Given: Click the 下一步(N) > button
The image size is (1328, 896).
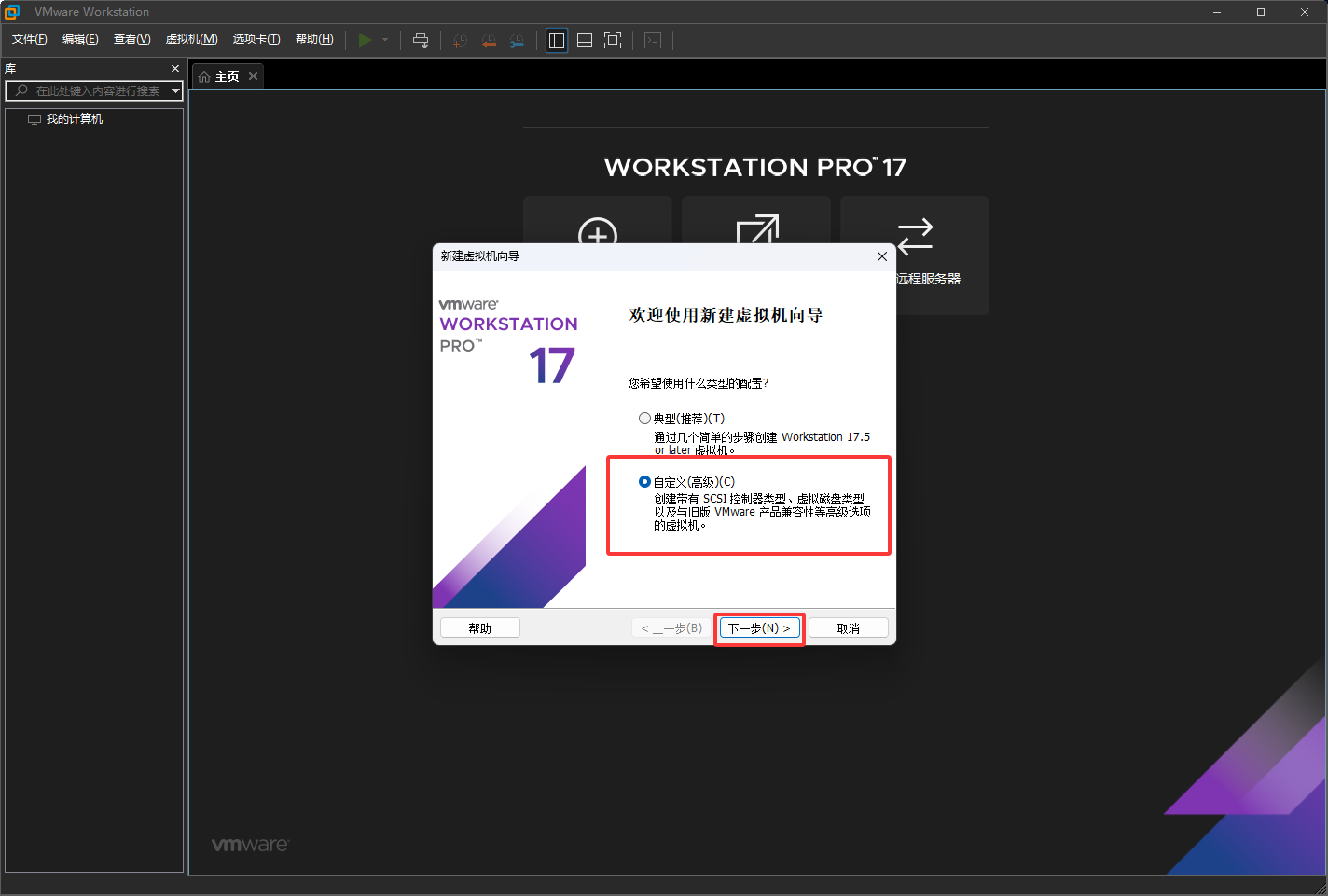Looking at the screenshot, I should click(759, 628).
